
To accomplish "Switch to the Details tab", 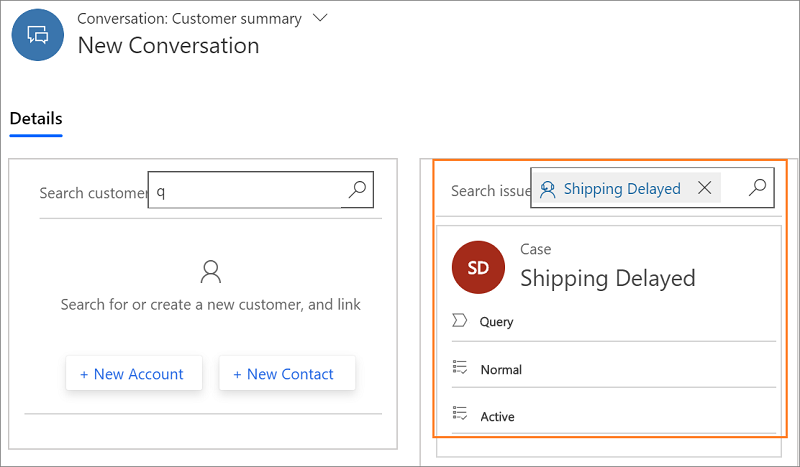I will click(x=36, y=119).
